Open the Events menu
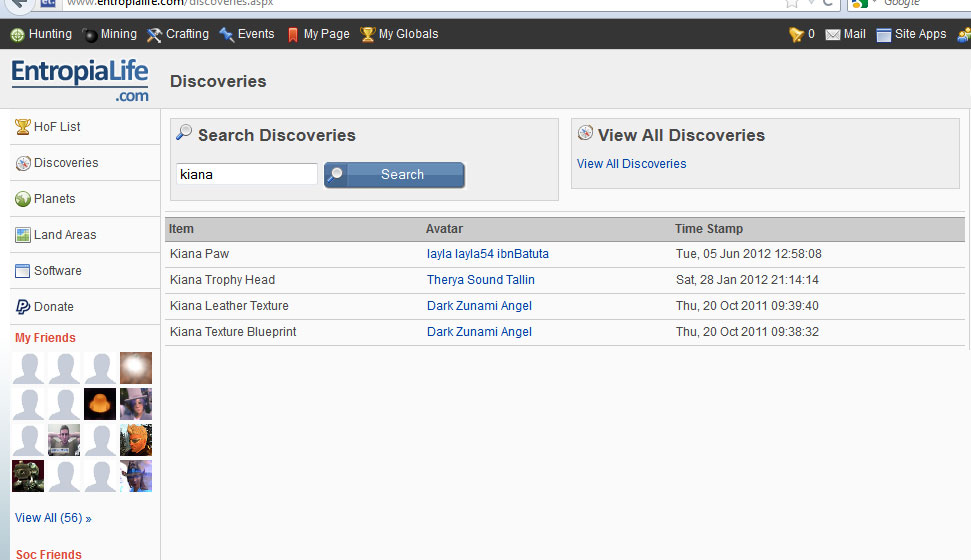Viewport: 971px width, 560px height. point(256,34)
